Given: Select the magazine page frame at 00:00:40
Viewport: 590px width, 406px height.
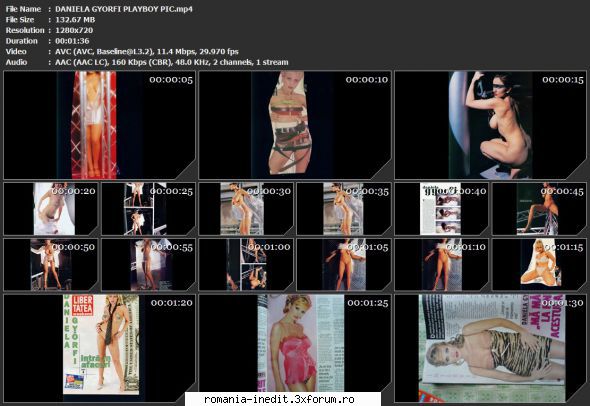Looking at the screenshot, I should point(441,209).
